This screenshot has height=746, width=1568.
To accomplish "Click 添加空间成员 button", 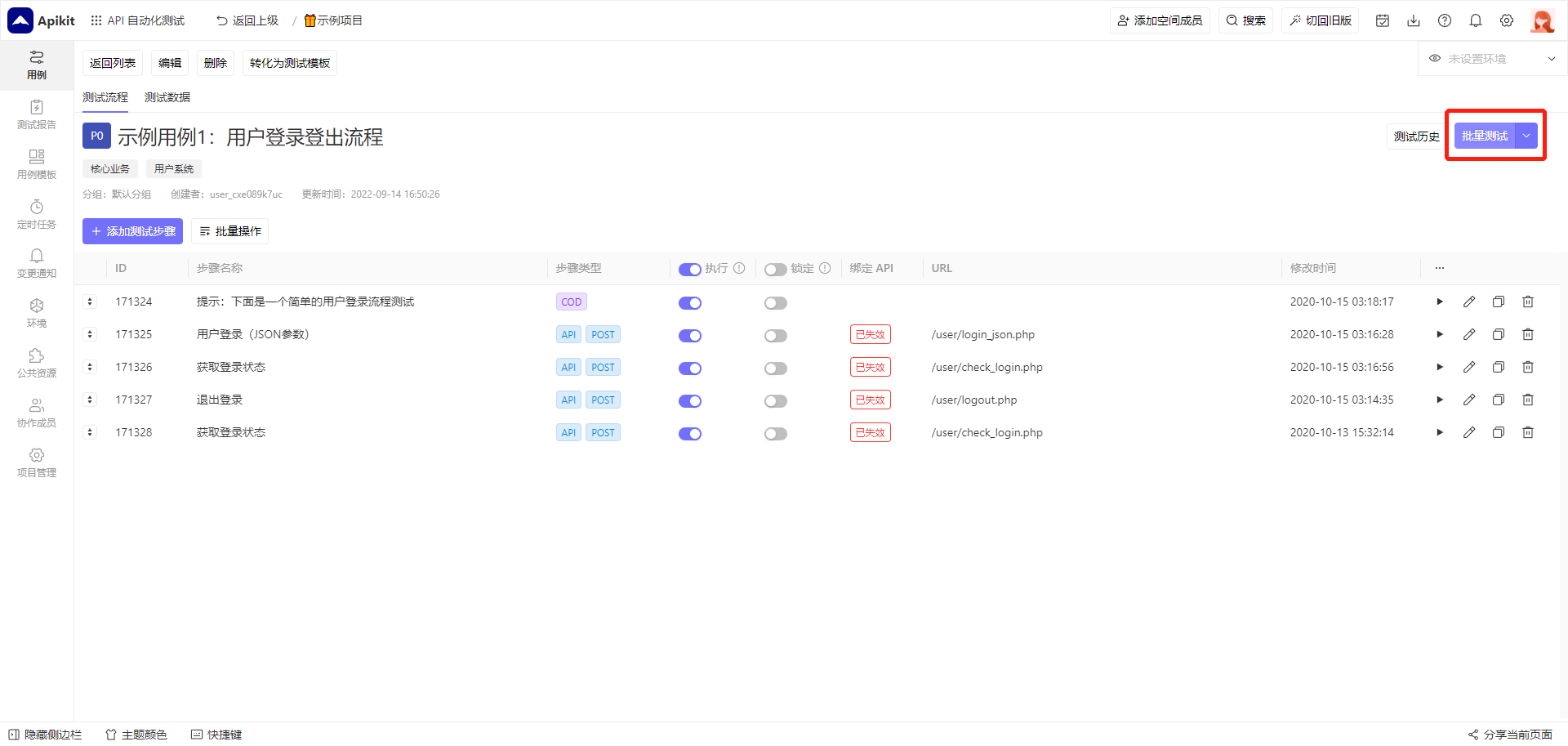I will pyautogui.click(x=1160, y=20).
